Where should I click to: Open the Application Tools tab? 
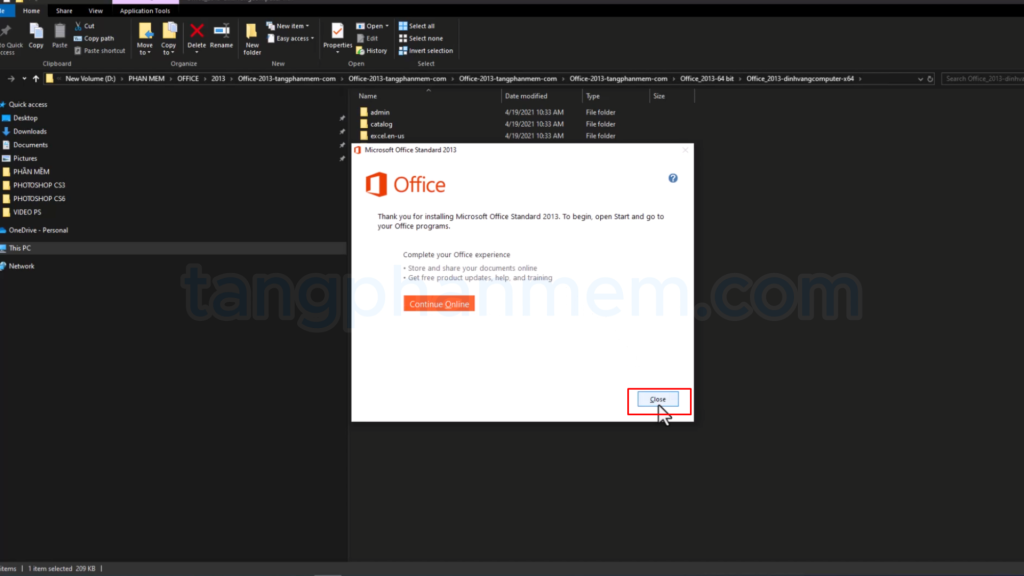click(x=145, y=10)
